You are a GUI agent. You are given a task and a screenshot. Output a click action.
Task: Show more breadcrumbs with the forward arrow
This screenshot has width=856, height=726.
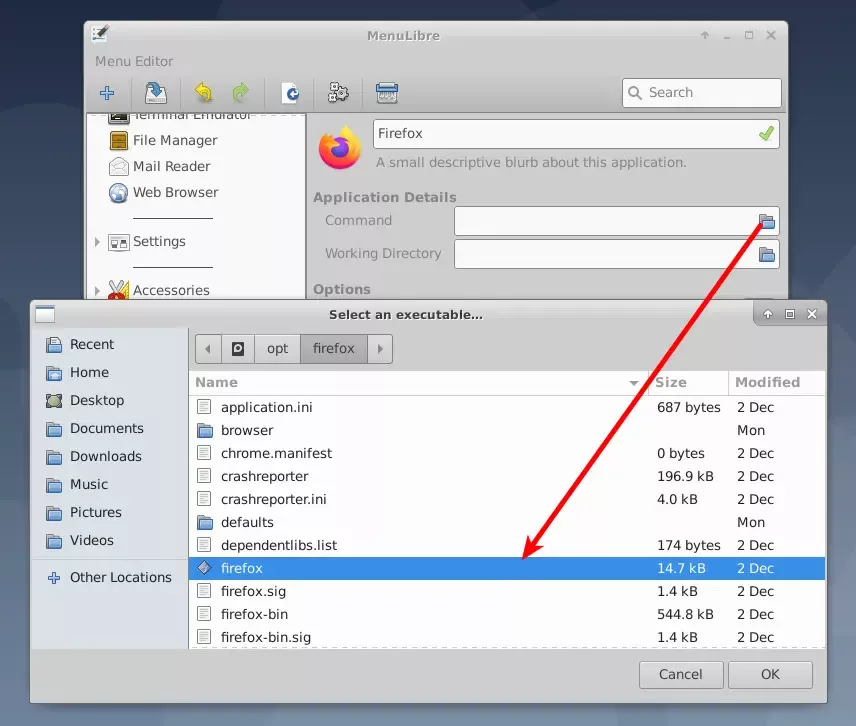coord(379,348)
